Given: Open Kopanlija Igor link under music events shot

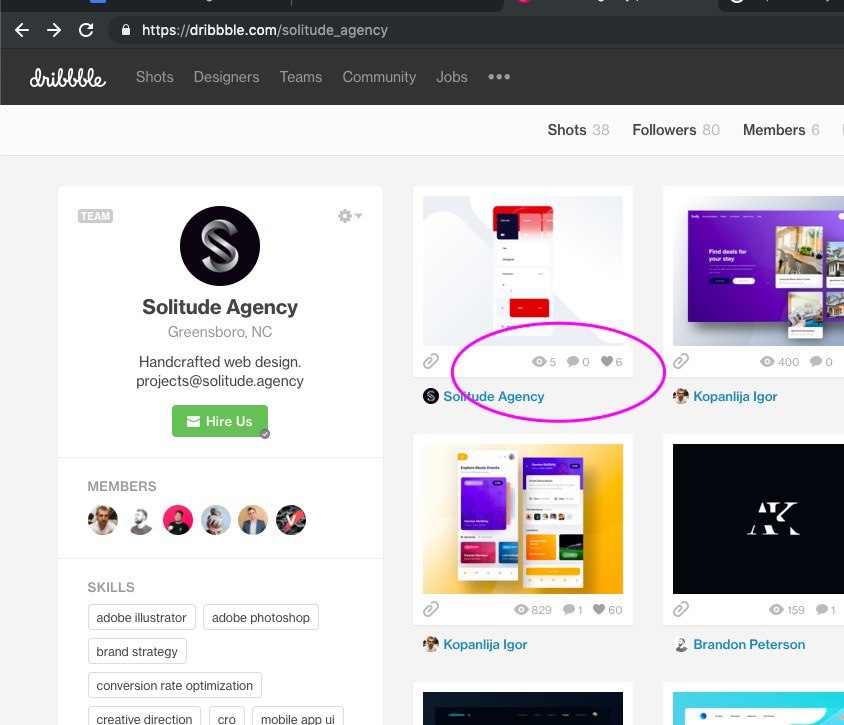Looking at the screenshot, I should [486, 644].
